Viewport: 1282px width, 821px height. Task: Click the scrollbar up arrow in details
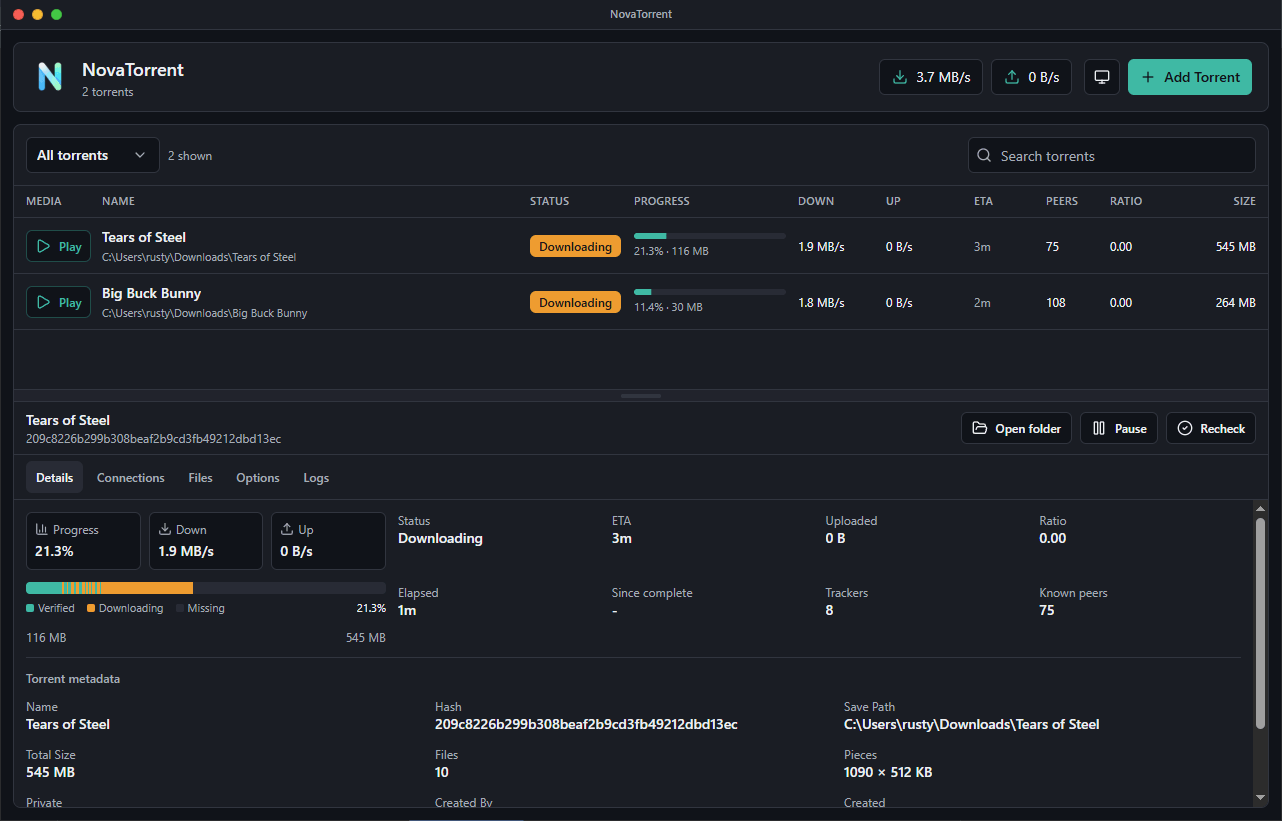tap(1260, 509)
